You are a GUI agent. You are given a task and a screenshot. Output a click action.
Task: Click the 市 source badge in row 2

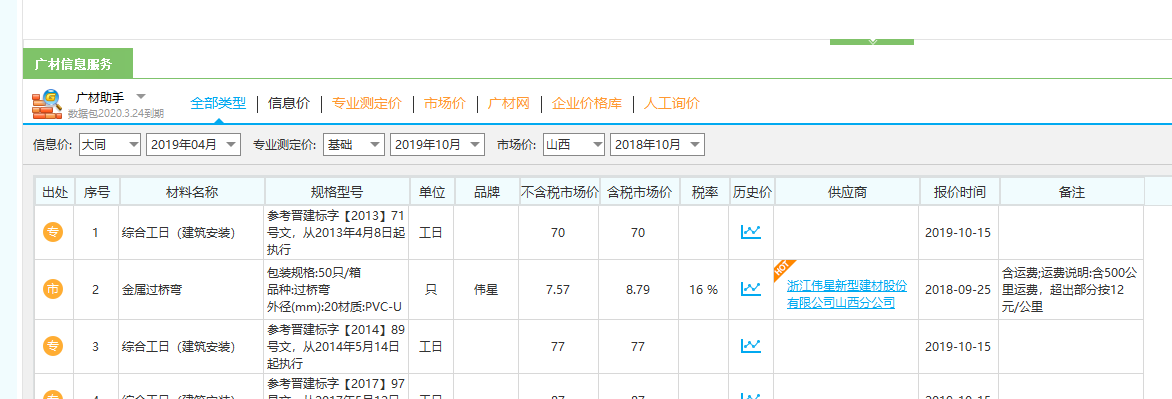[x=53, y=289]
